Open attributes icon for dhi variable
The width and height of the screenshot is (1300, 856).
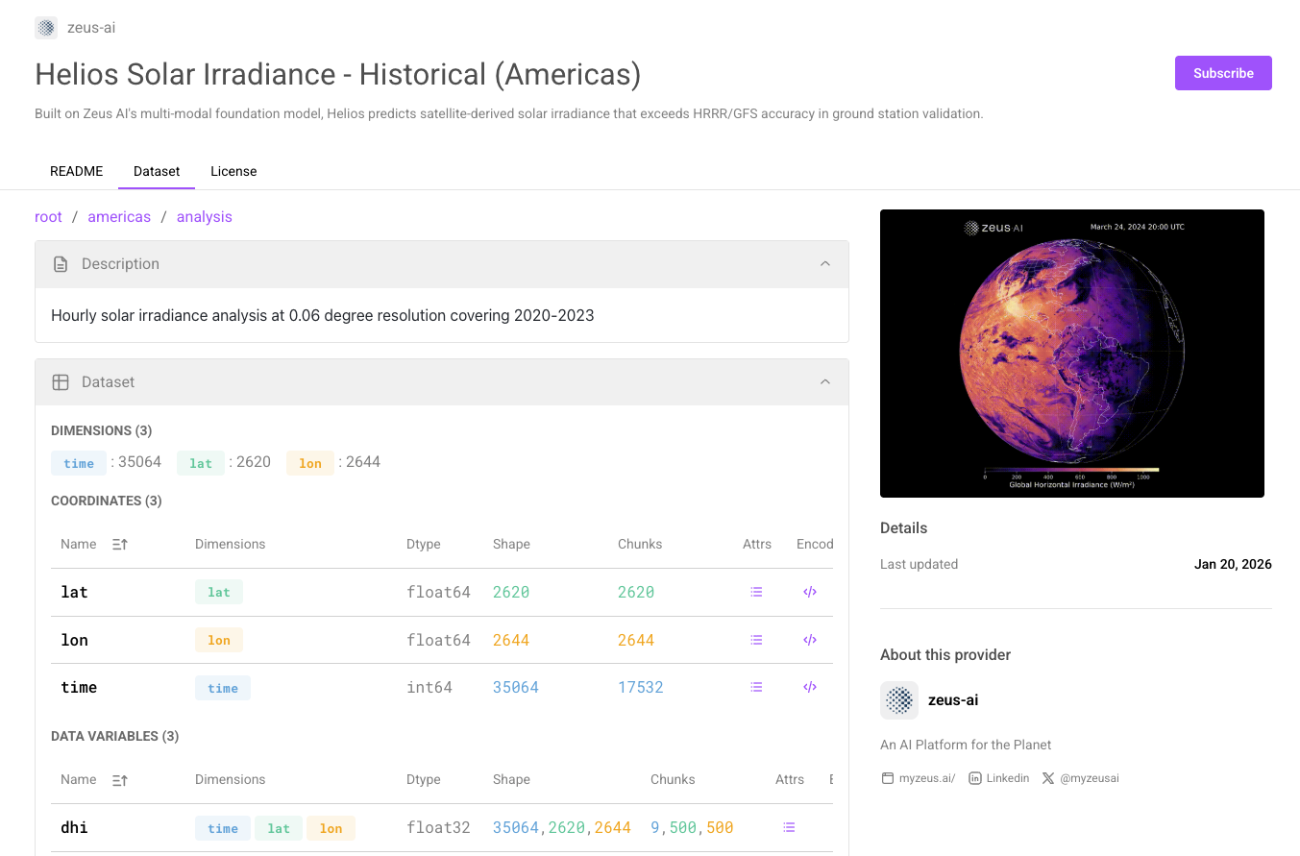[x=789, y=828]
